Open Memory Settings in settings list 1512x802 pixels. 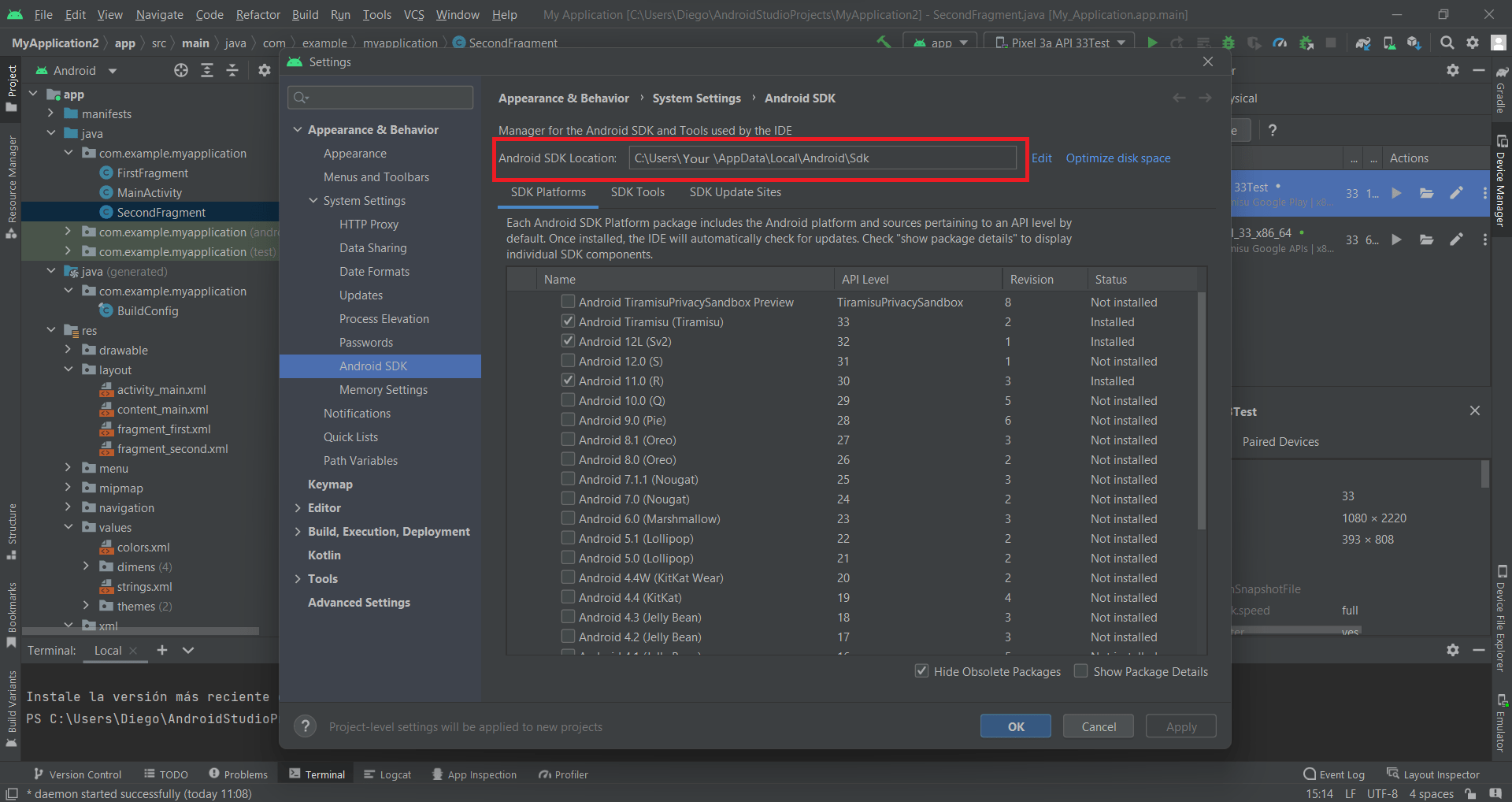pyautogui.click(x=384, y=389)
